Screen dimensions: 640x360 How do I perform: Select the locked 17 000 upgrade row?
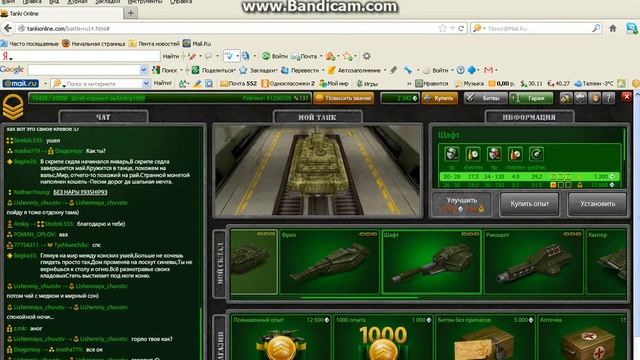(529, 185)
